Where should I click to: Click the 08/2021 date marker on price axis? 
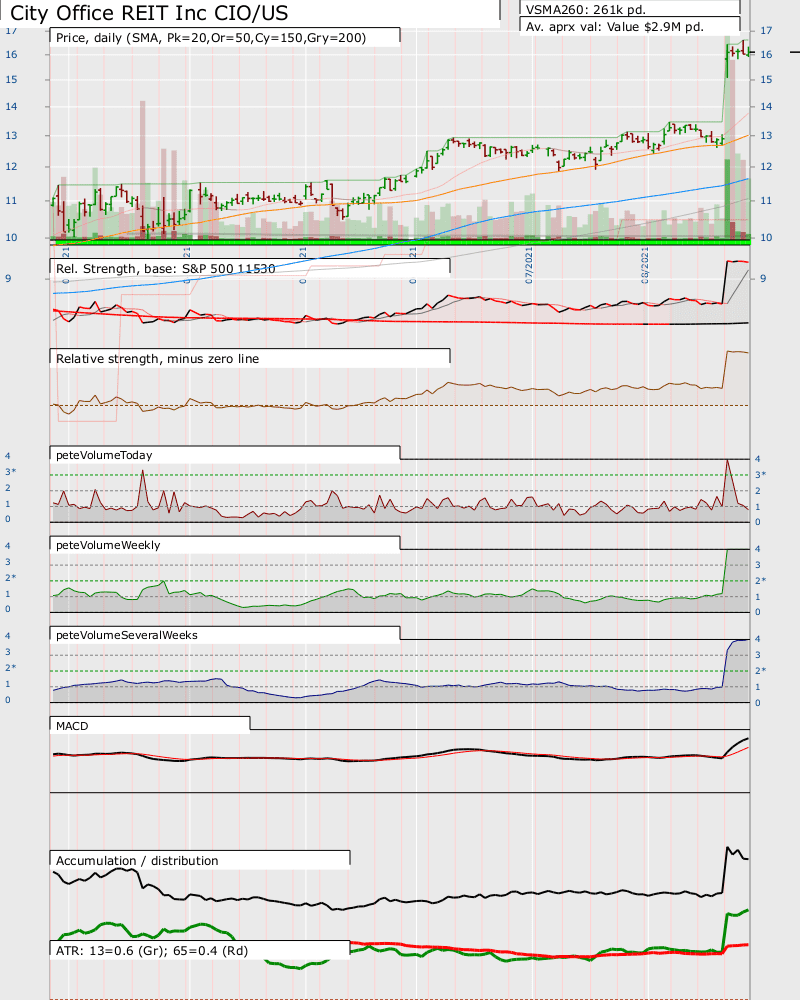click(645, 265)
